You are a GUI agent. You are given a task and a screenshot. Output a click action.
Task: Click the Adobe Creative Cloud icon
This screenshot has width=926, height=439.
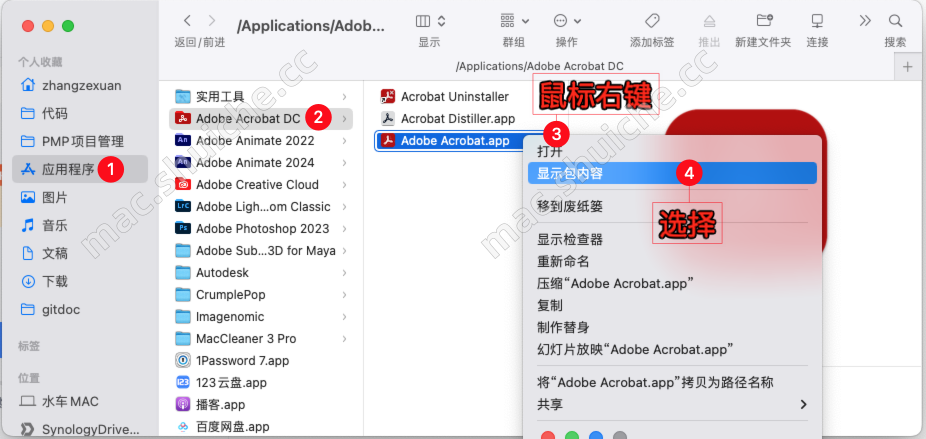(x=183, y=184)
